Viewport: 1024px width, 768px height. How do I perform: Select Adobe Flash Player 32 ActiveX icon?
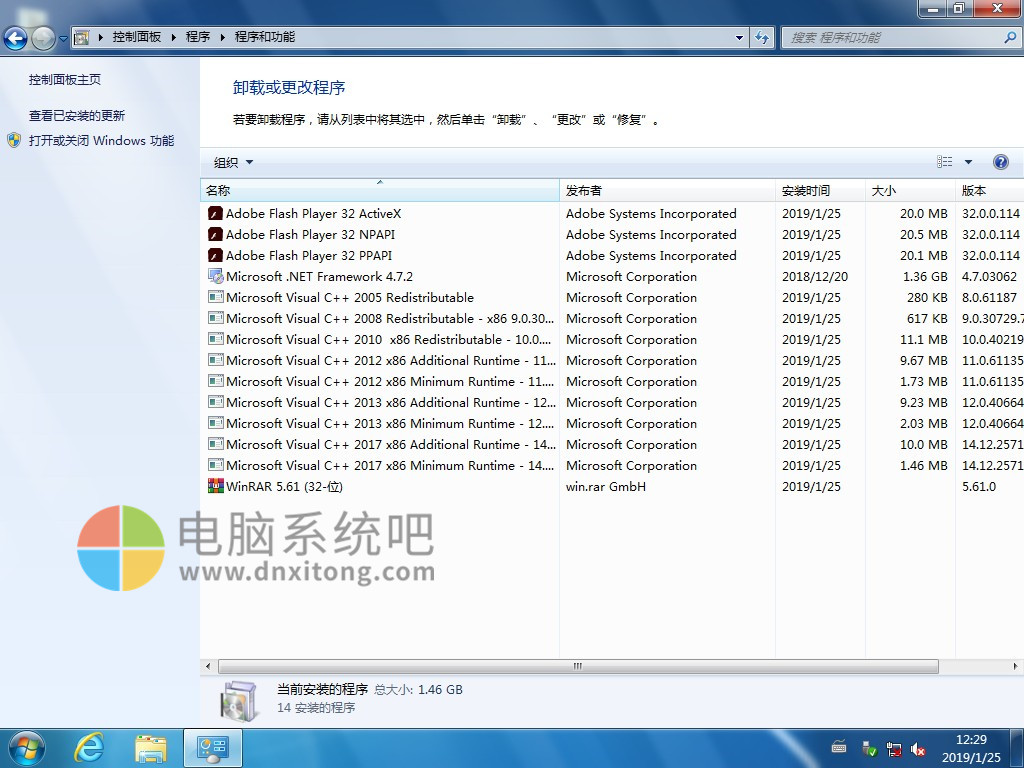(216, 214)
